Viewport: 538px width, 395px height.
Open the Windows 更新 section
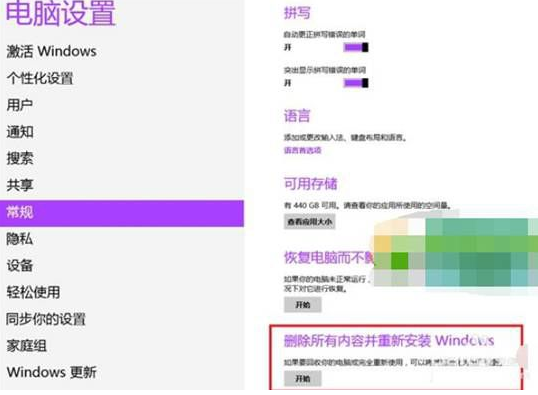51,372
